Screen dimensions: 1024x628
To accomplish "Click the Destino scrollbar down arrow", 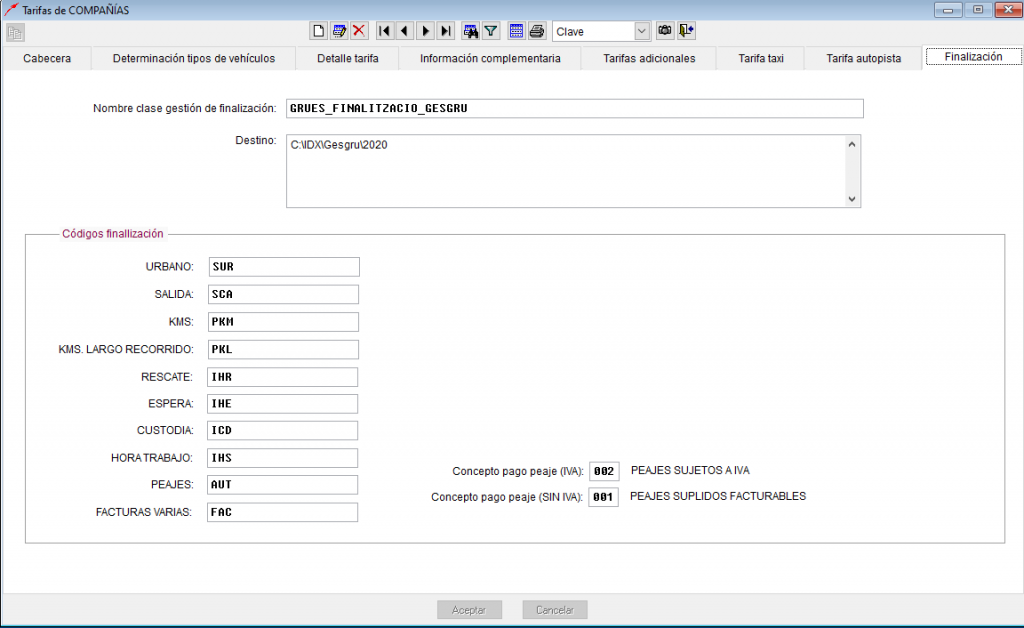I will [852, 199].
